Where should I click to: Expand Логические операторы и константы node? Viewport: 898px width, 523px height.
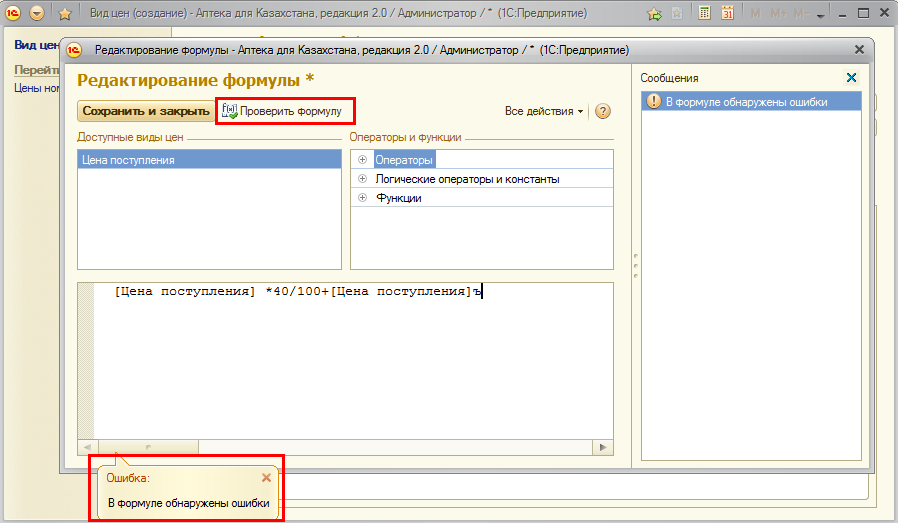[362, 179]
